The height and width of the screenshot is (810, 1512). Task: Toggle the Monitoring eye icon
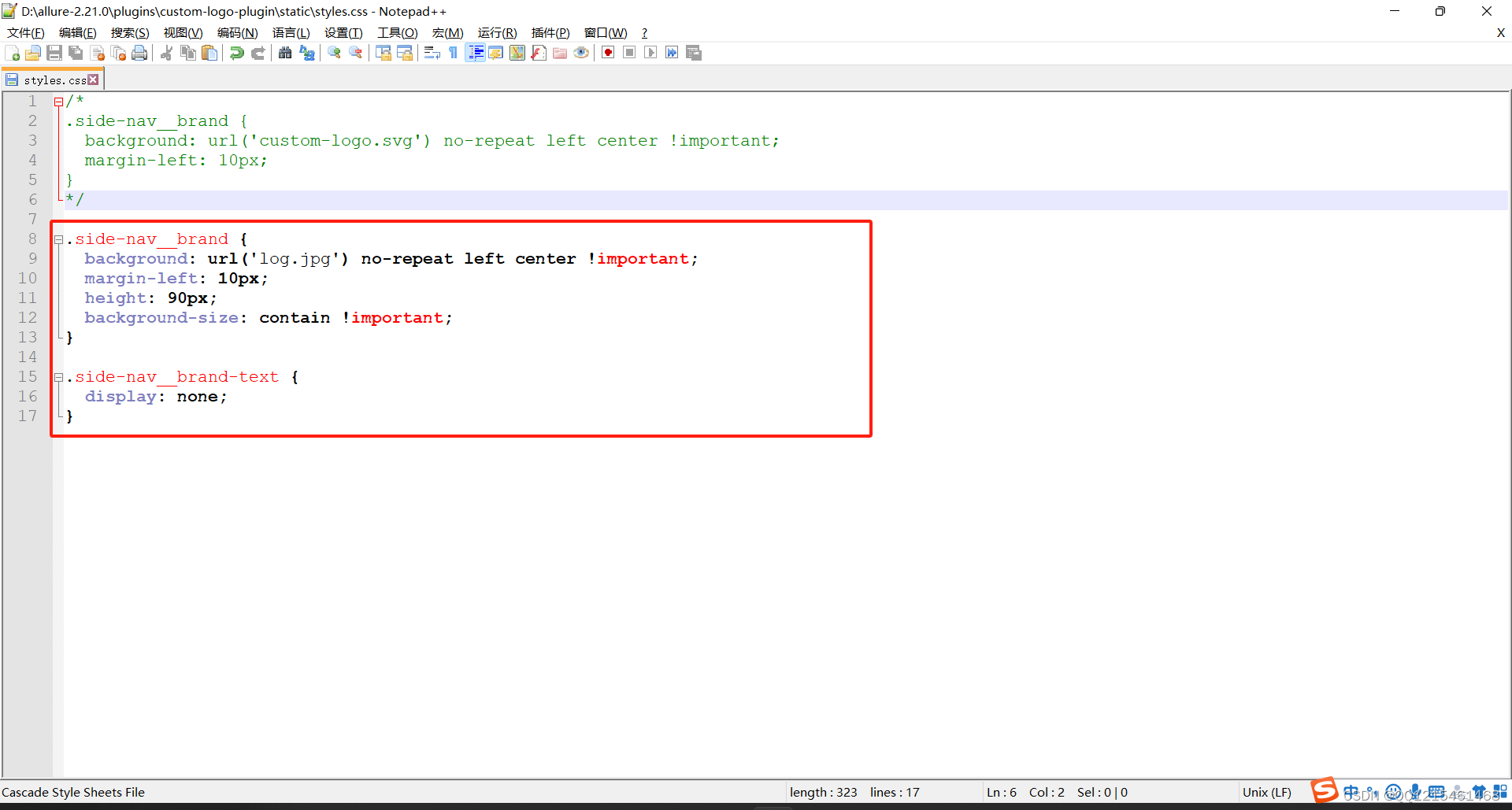tap(581, 53)
